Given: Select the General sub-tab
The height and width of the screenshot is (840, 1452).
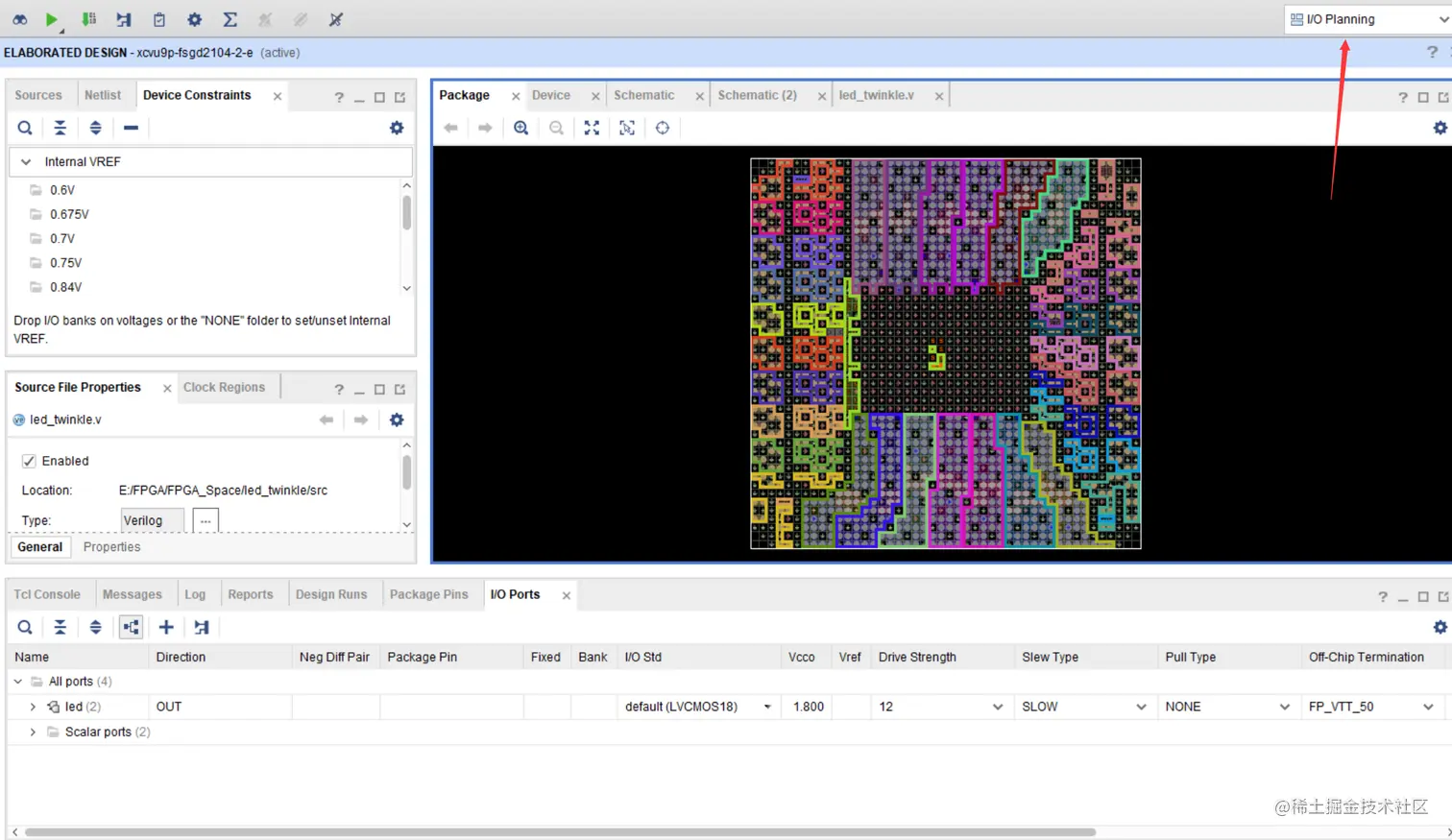Looking at the screenshot, I should 40,547.
